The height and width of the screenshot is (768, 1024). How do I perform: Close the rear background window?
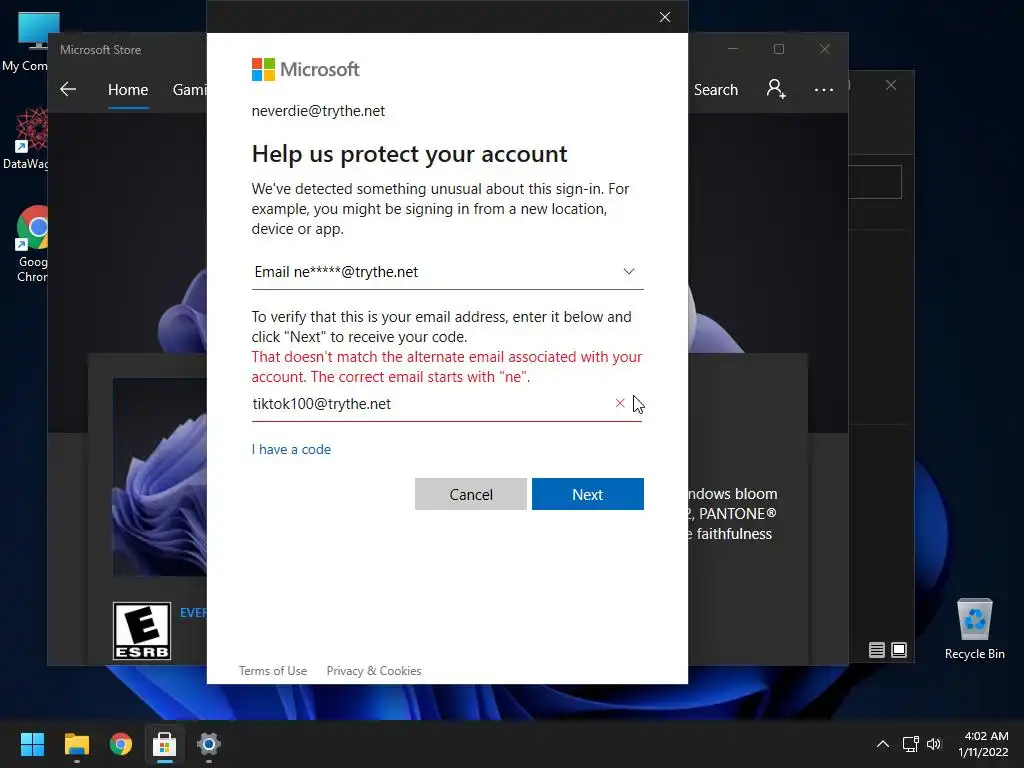click(x=891, y=86)
